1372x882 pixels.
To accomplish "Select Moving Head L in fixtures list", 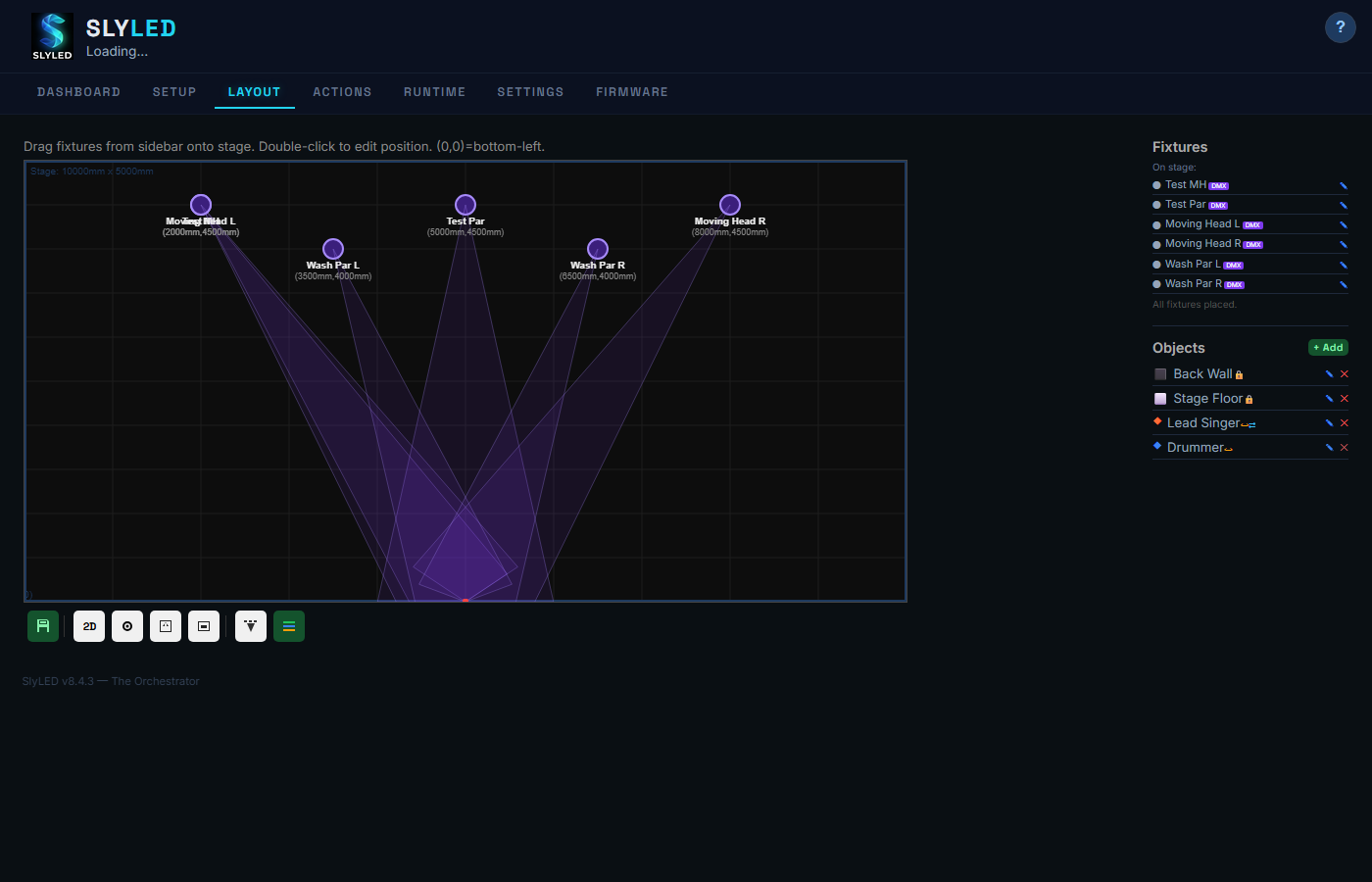I will (1201, 224).
